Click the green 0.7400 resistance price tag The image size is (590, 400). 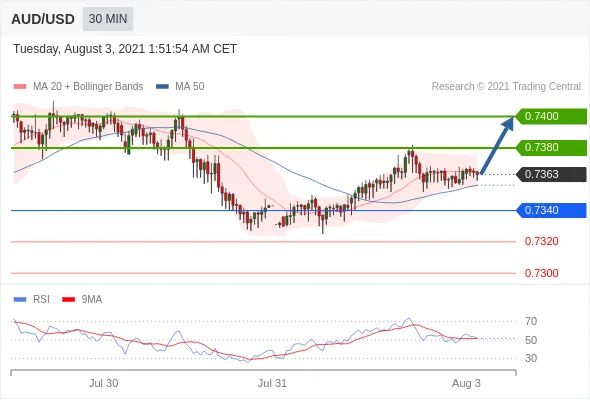pyautogui.click(x=551, y=116)
